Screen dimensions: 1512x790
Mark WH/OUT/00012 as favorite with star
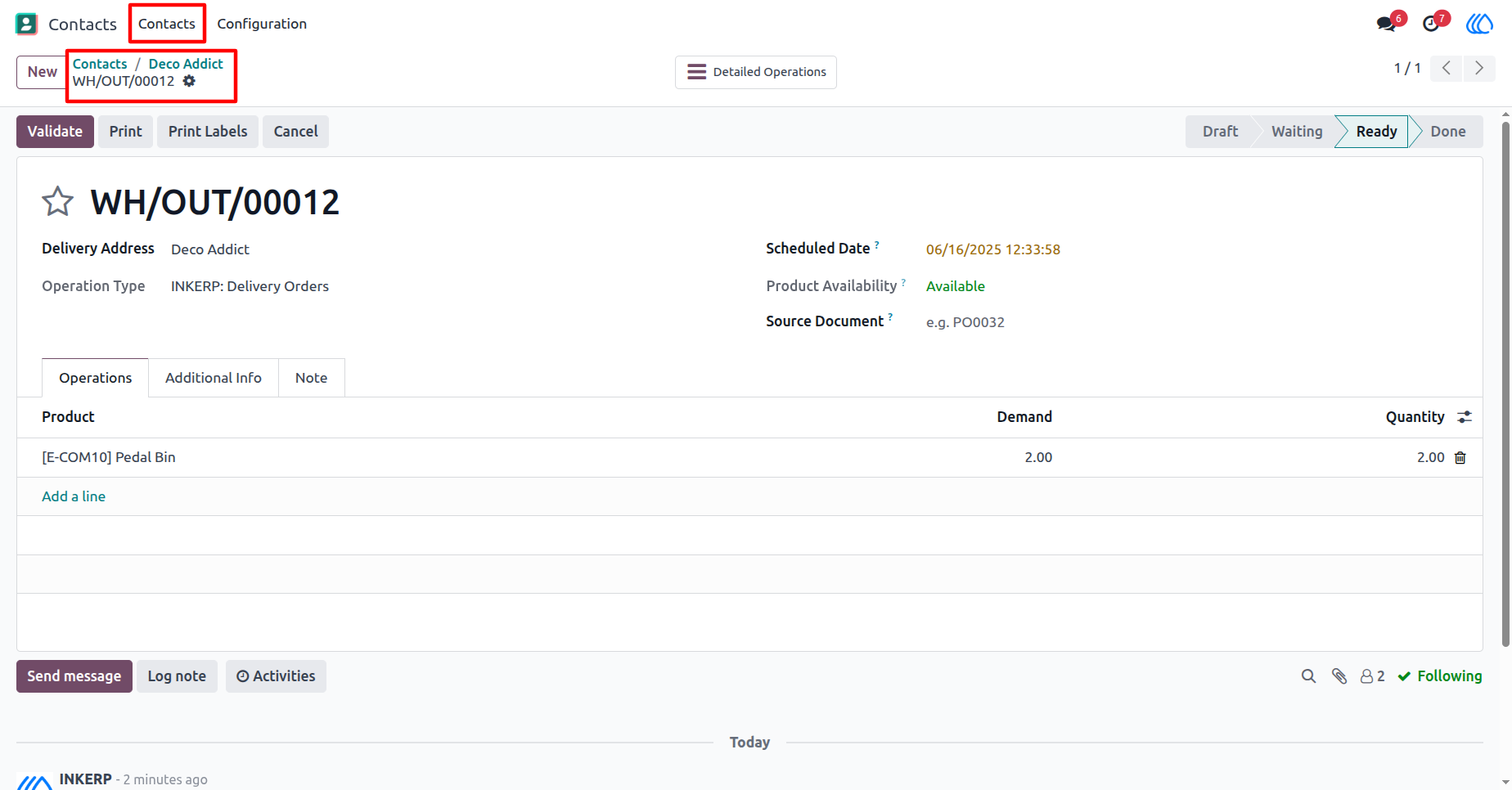(57, 201)
